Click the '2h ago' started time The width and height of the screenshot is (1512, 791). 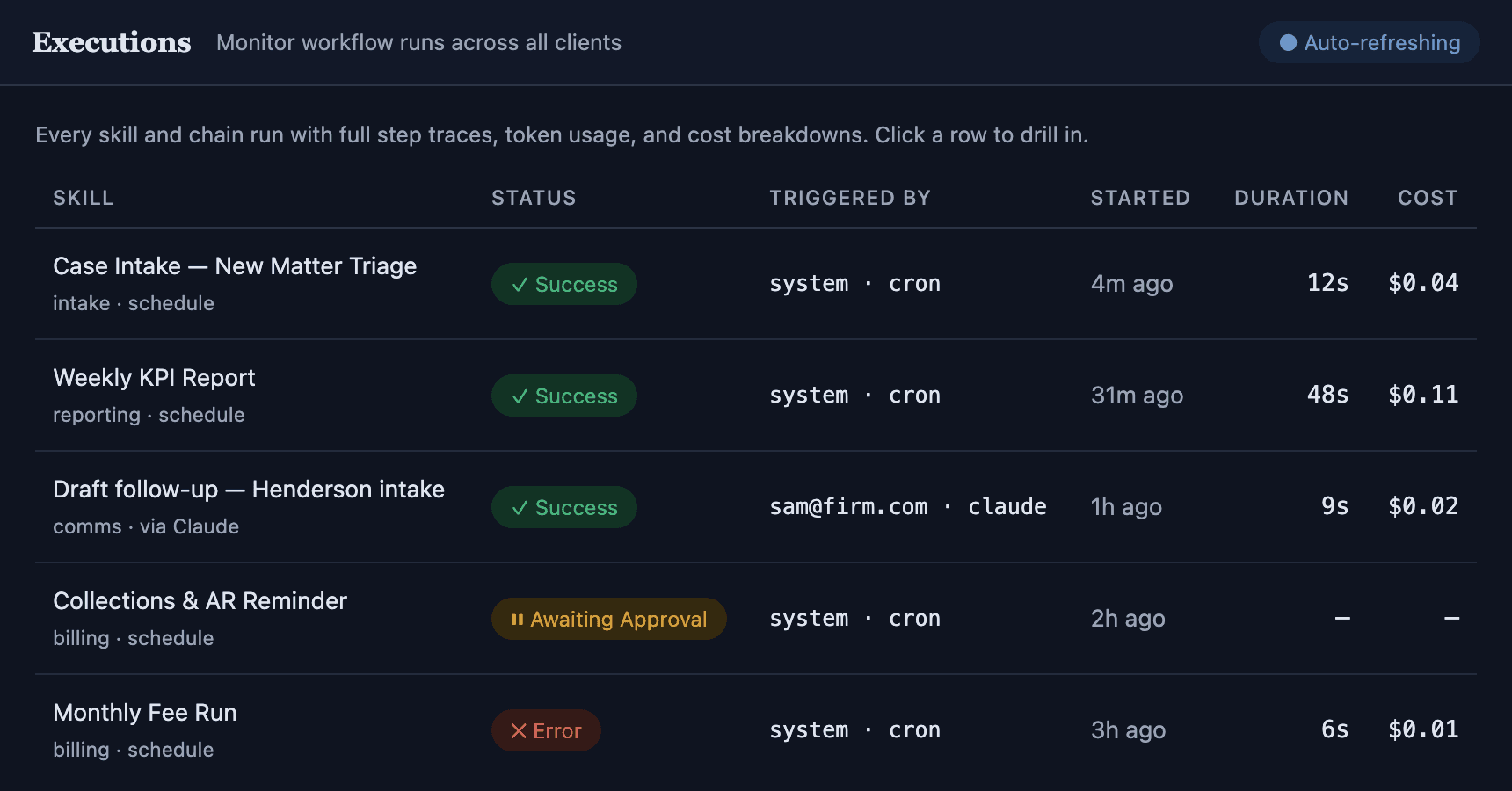tap(1128, 619)
